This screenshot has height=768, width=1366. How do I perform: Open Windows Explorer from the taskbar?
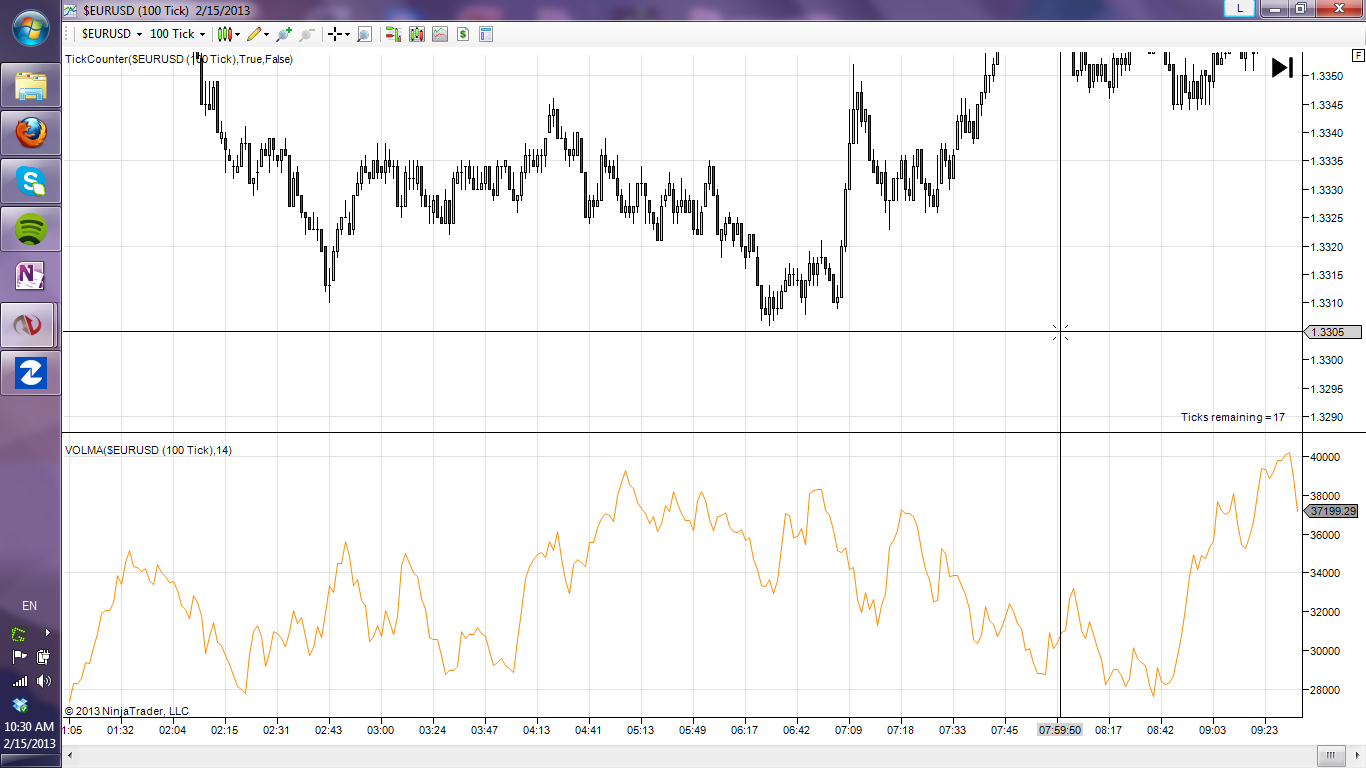pyautogui.click(x=30, y=86)
